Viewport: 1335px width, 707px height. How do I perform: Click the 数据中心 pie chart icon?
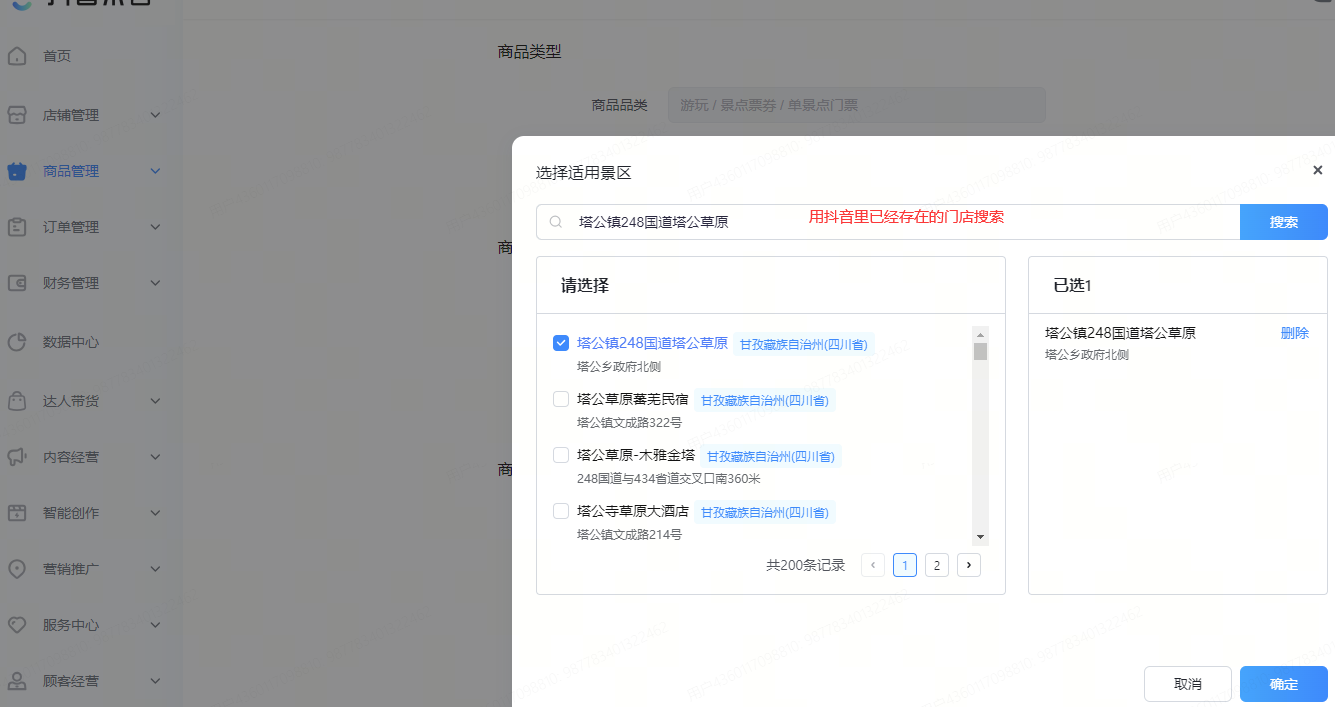(x=17, y=342)
